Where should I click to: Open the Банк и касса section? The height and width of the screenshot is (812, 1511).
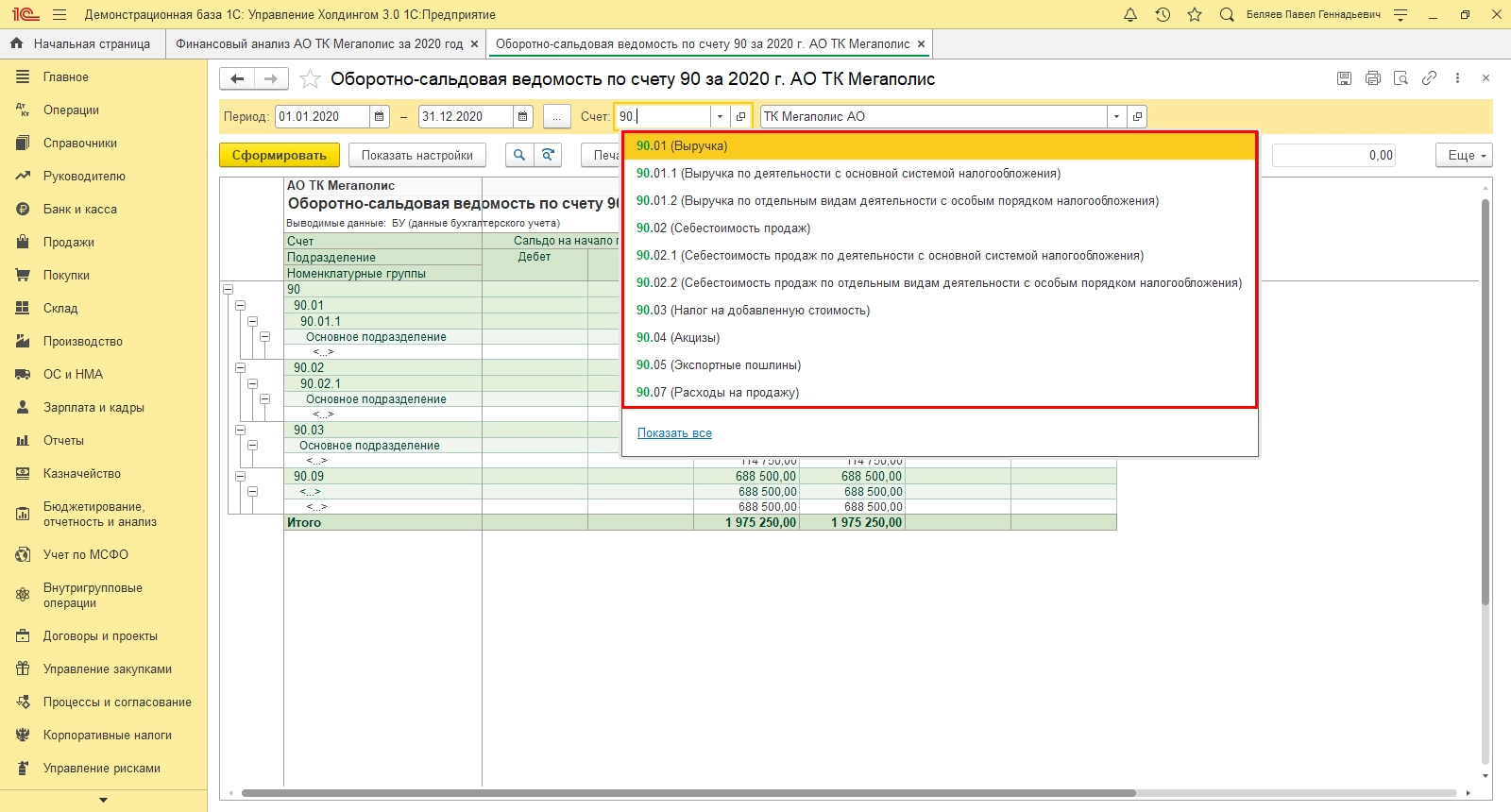tap(80, 209)
